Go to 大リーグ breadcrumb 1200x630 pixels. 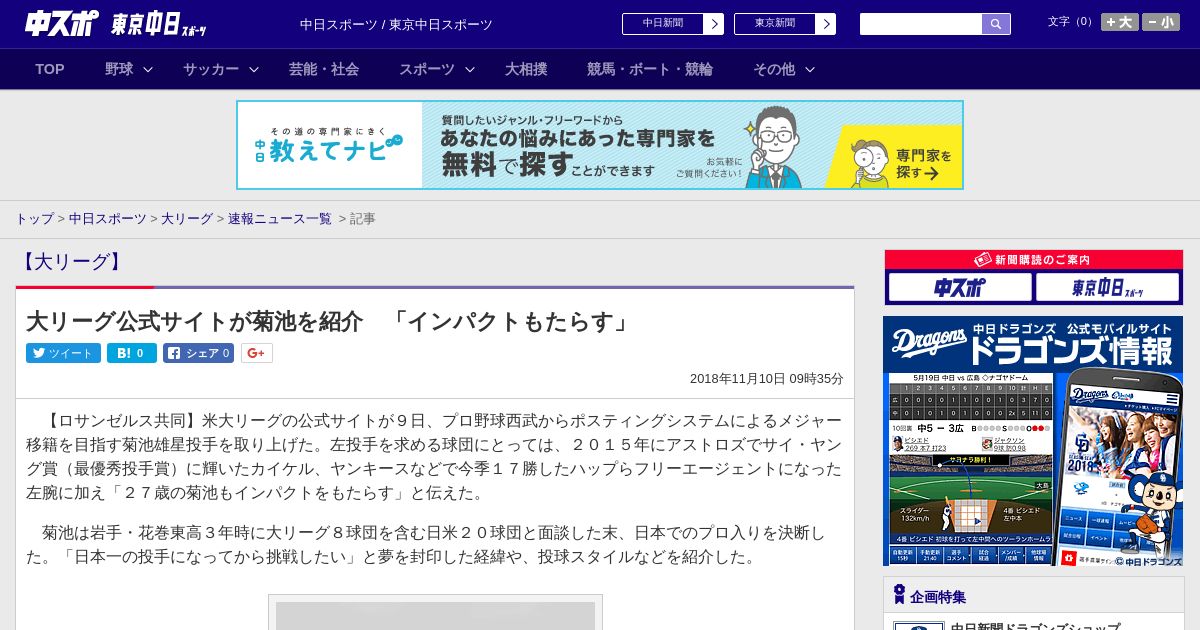(187, 218)
